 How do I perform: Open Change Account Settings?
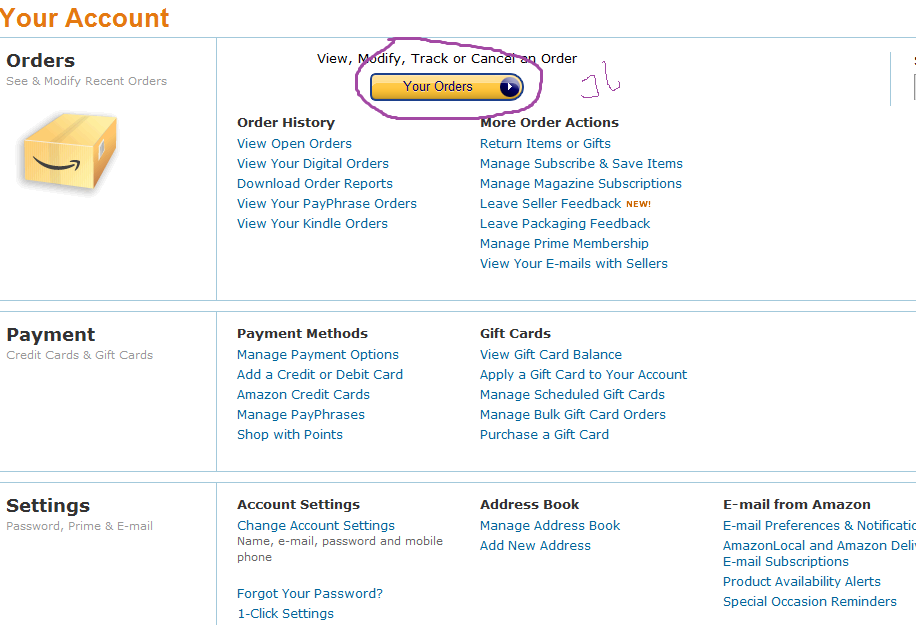316,526
